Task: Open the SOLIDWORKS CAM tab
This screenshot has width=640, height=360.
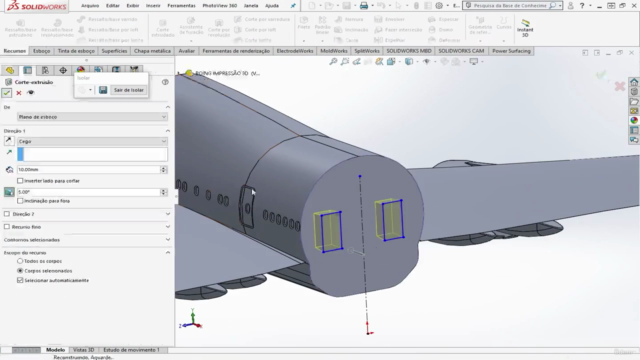Action: tap(461, 51)
